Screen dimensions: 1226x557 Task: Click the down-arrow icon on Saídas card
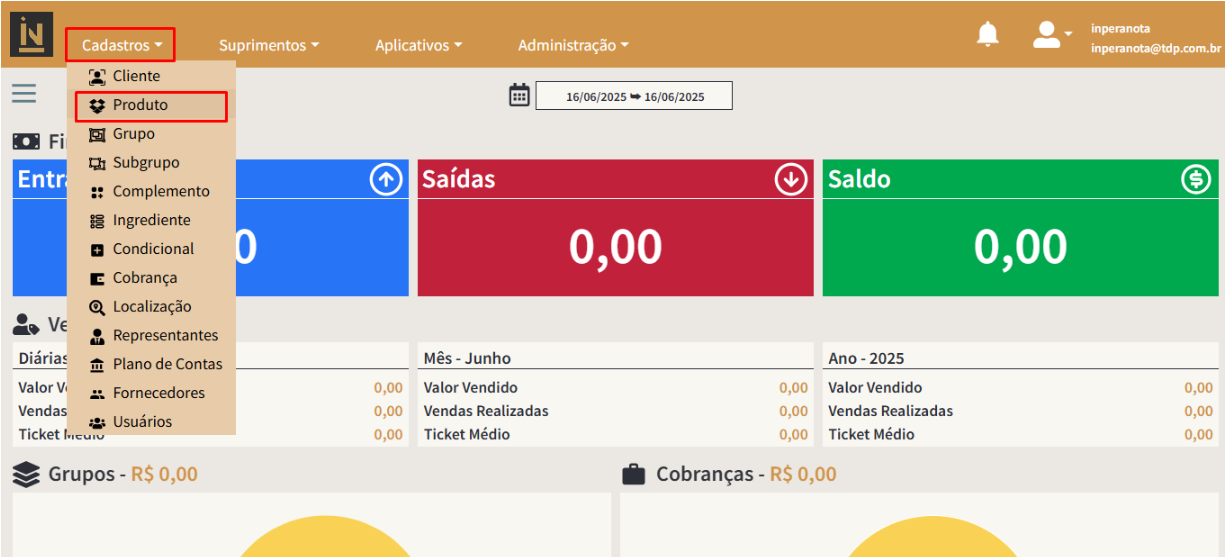(791, 179)
